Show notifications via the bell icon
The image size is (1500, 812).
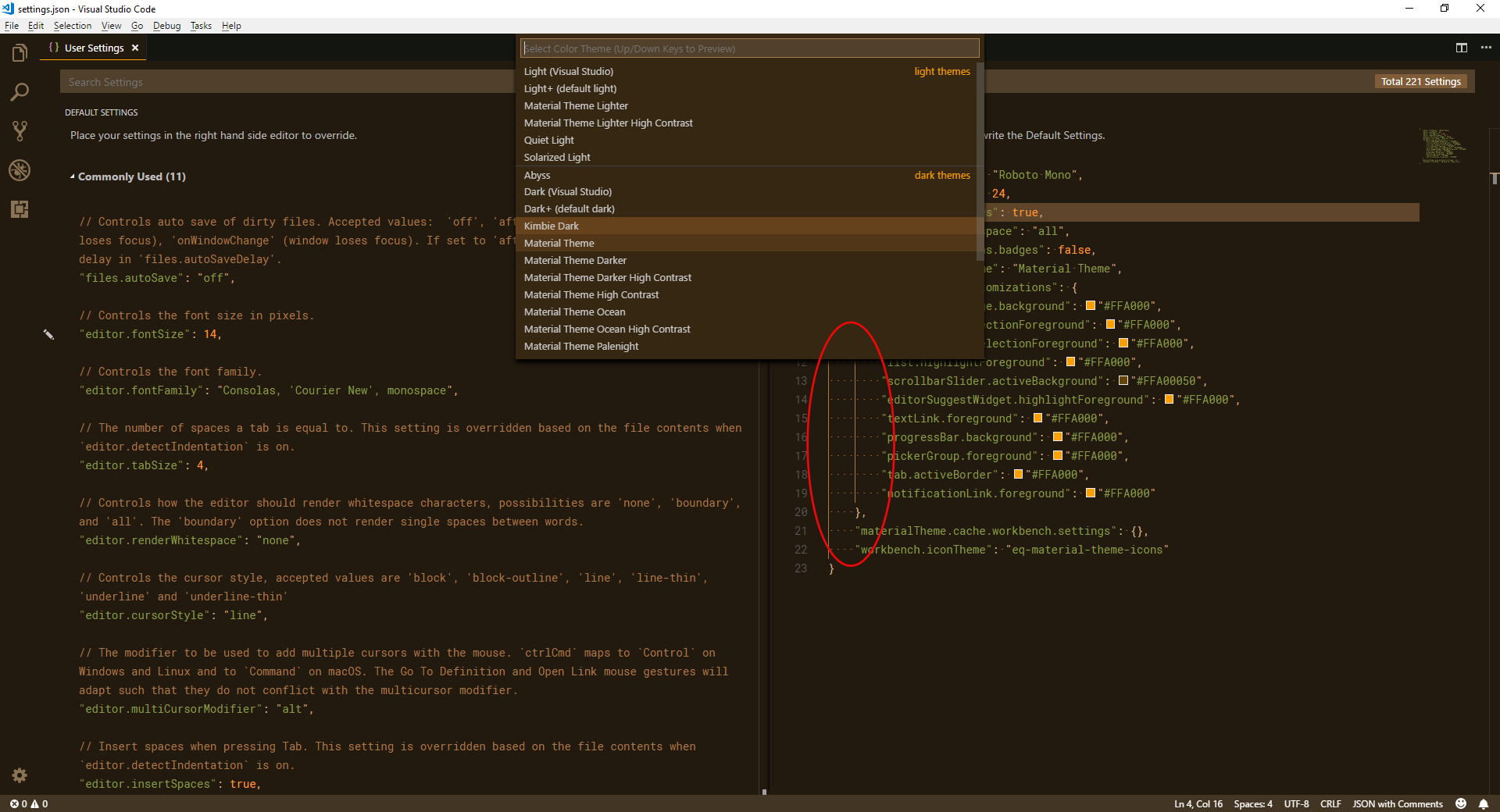(x=1483, y=803)
